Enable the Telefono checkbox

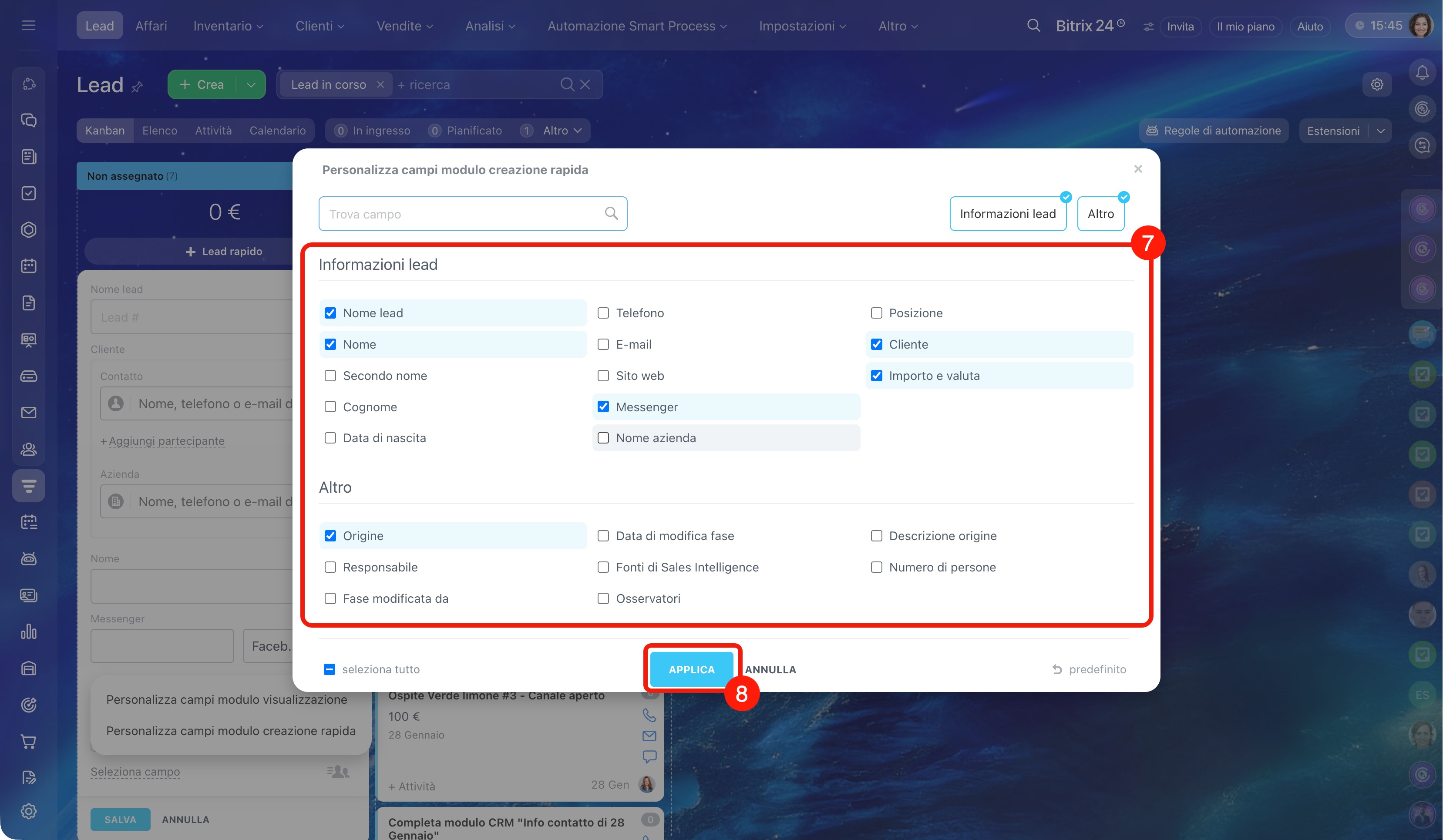(x=603, y=313)
